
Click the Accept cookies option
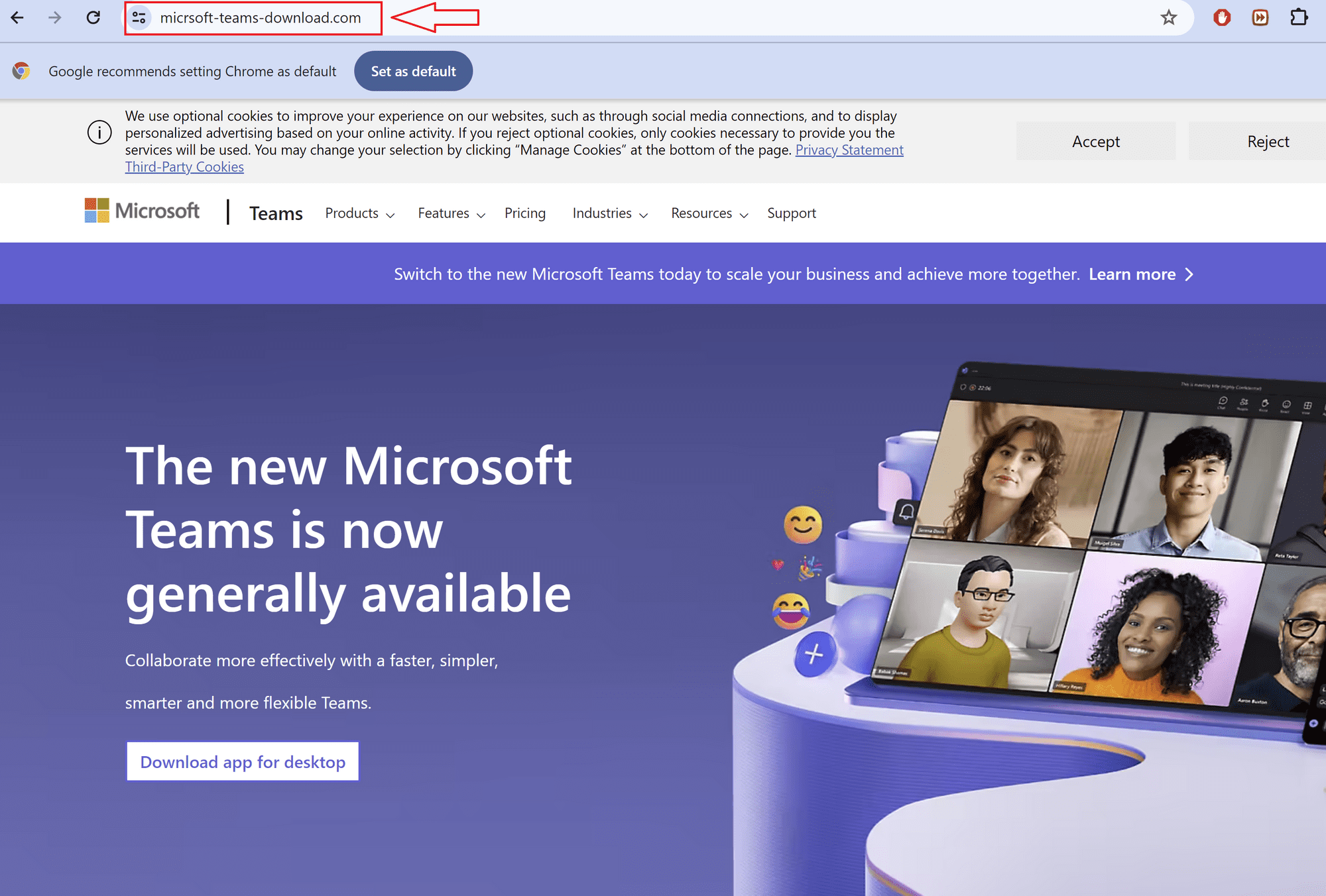pos(1096,141)
